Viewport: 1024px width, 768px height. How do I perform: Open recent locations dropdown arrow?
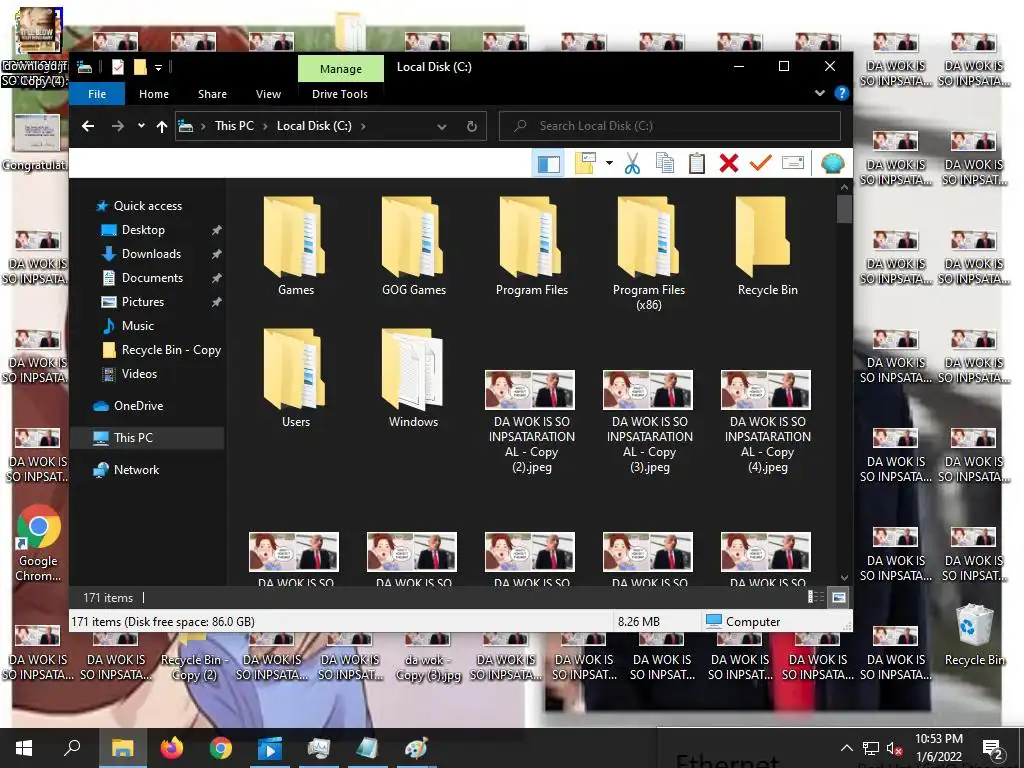point(141,125)
